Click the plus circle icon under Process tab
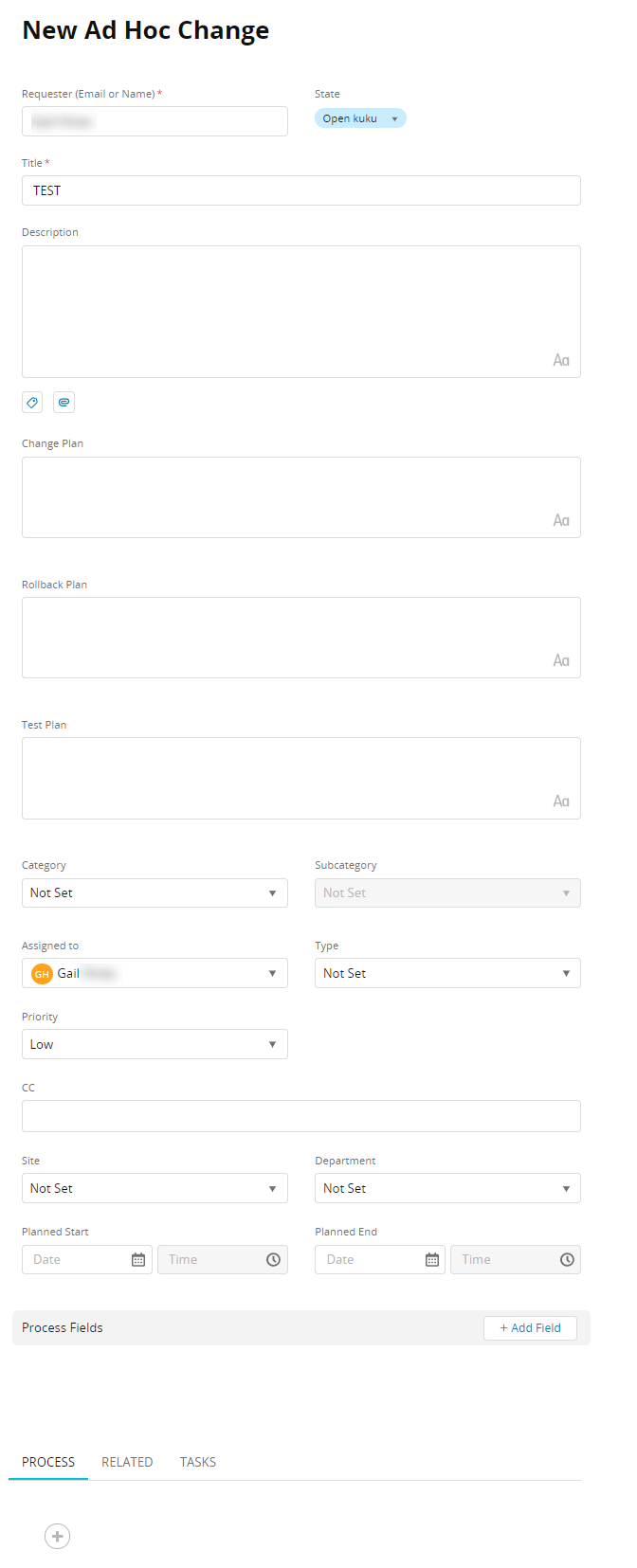Image resolution: width=637 pixels, height=1568 pixels. point(57,1536)
